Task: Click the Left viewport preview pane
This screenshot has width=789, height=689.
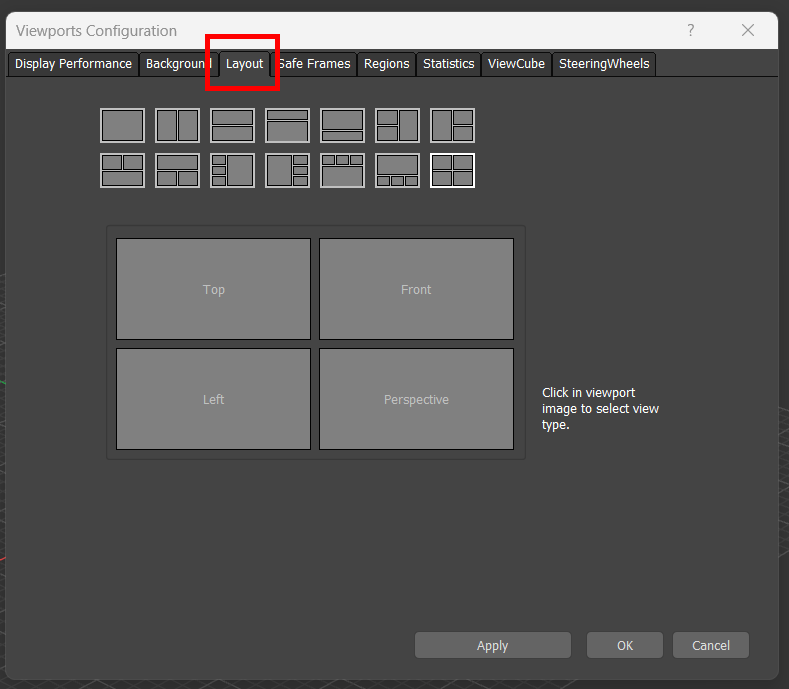Action: pyautogui.click(x=213, y=399)
